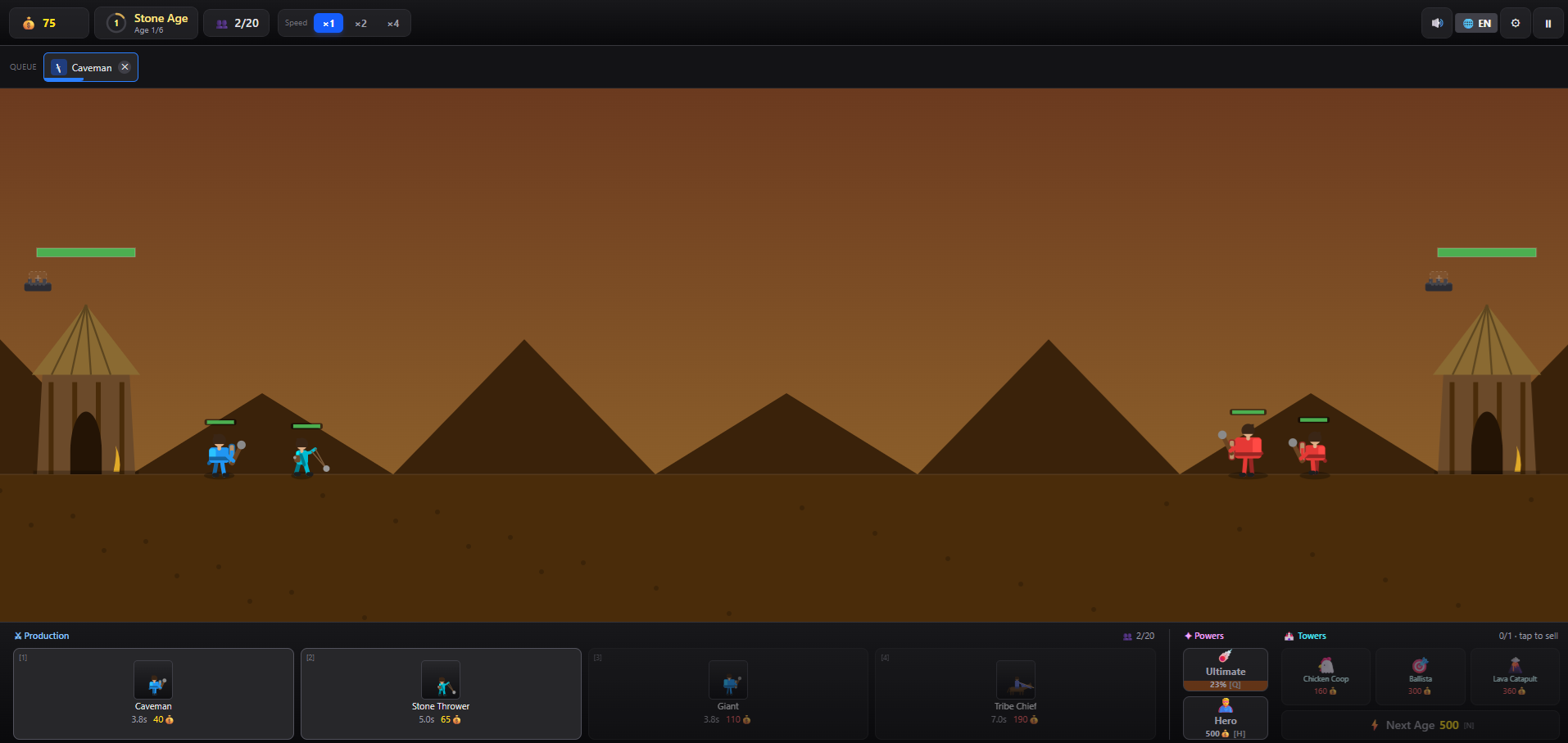Select the Tribe Chief unit card
The width and height of the screenshot is (1568, 743).
(1015, 694)
